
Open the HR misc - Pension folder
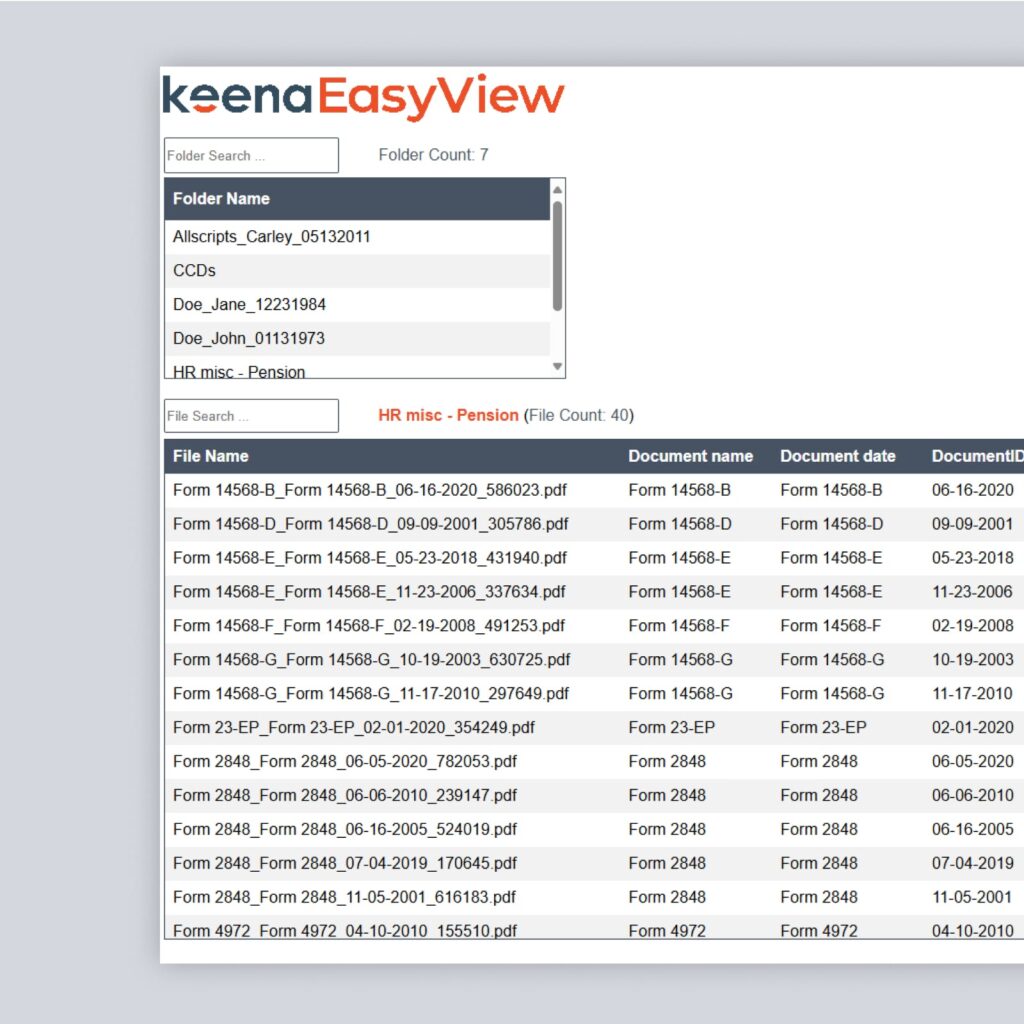click(x=239, y=371)
